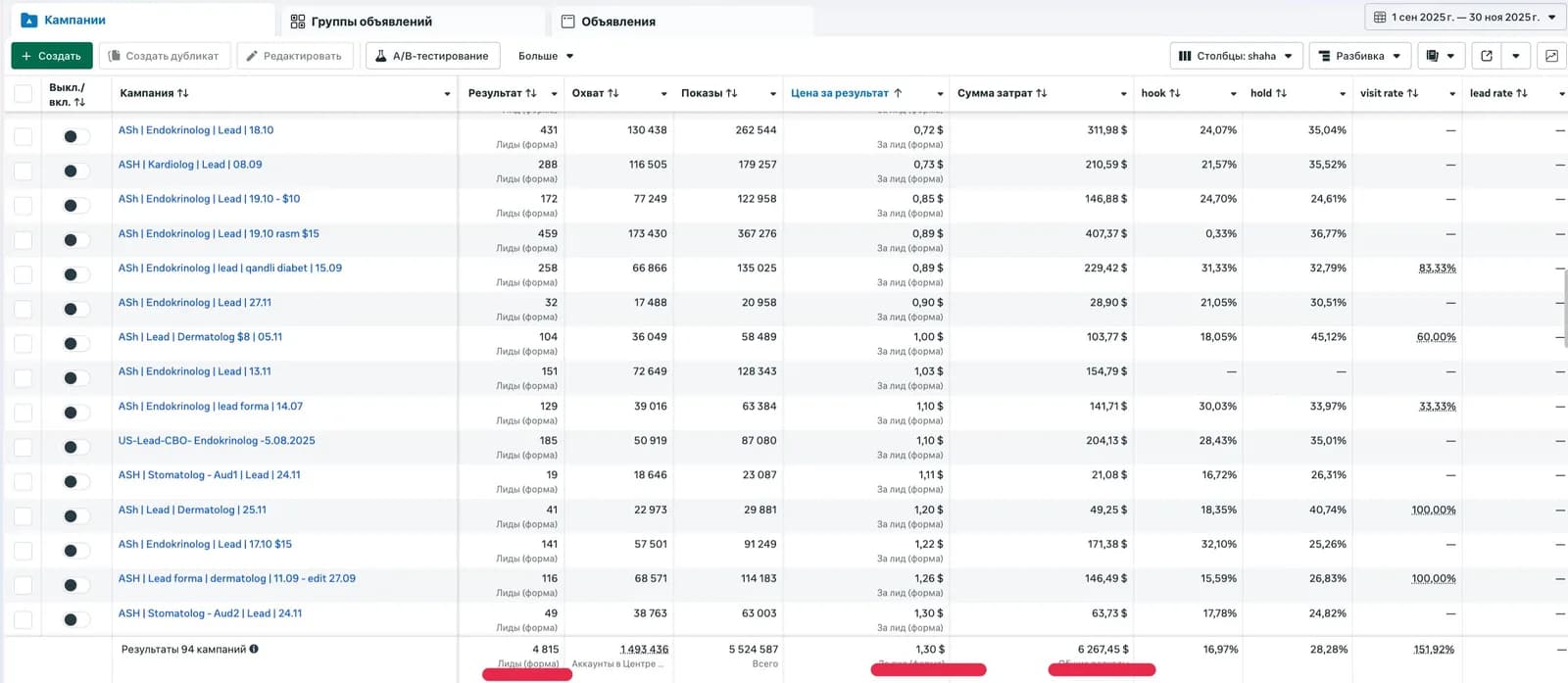Screen dimensions: 1568x683
Task: Open campaign ASh | Endokrinolog | Lead | 19.10 rasm $15
Action: pos(219,233)
